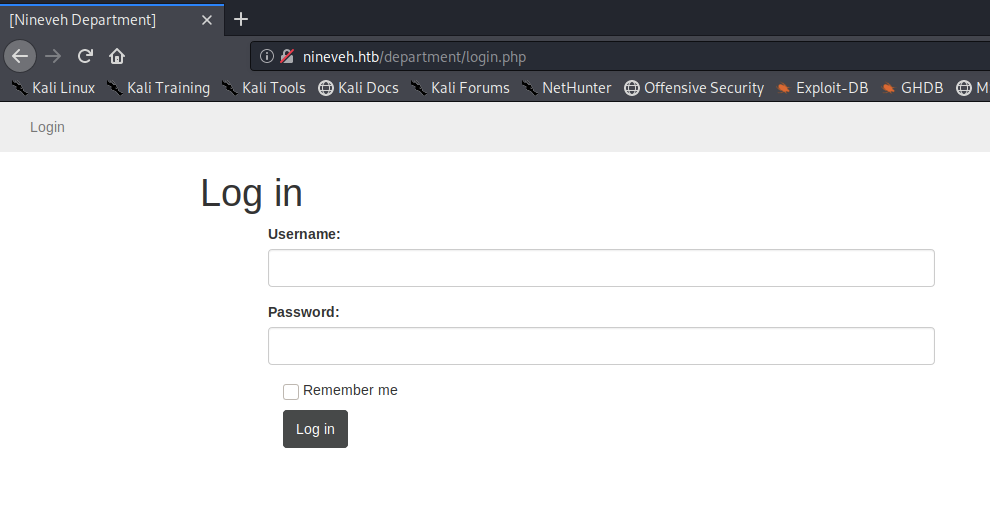Open the Kali Tools bookmark
Screen dimensions: 990x513
(x=264, y=88)
